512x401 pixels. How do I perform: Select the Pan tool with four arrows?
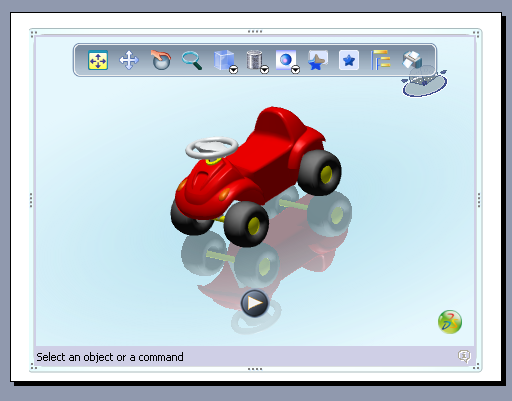tap(129, 60)
